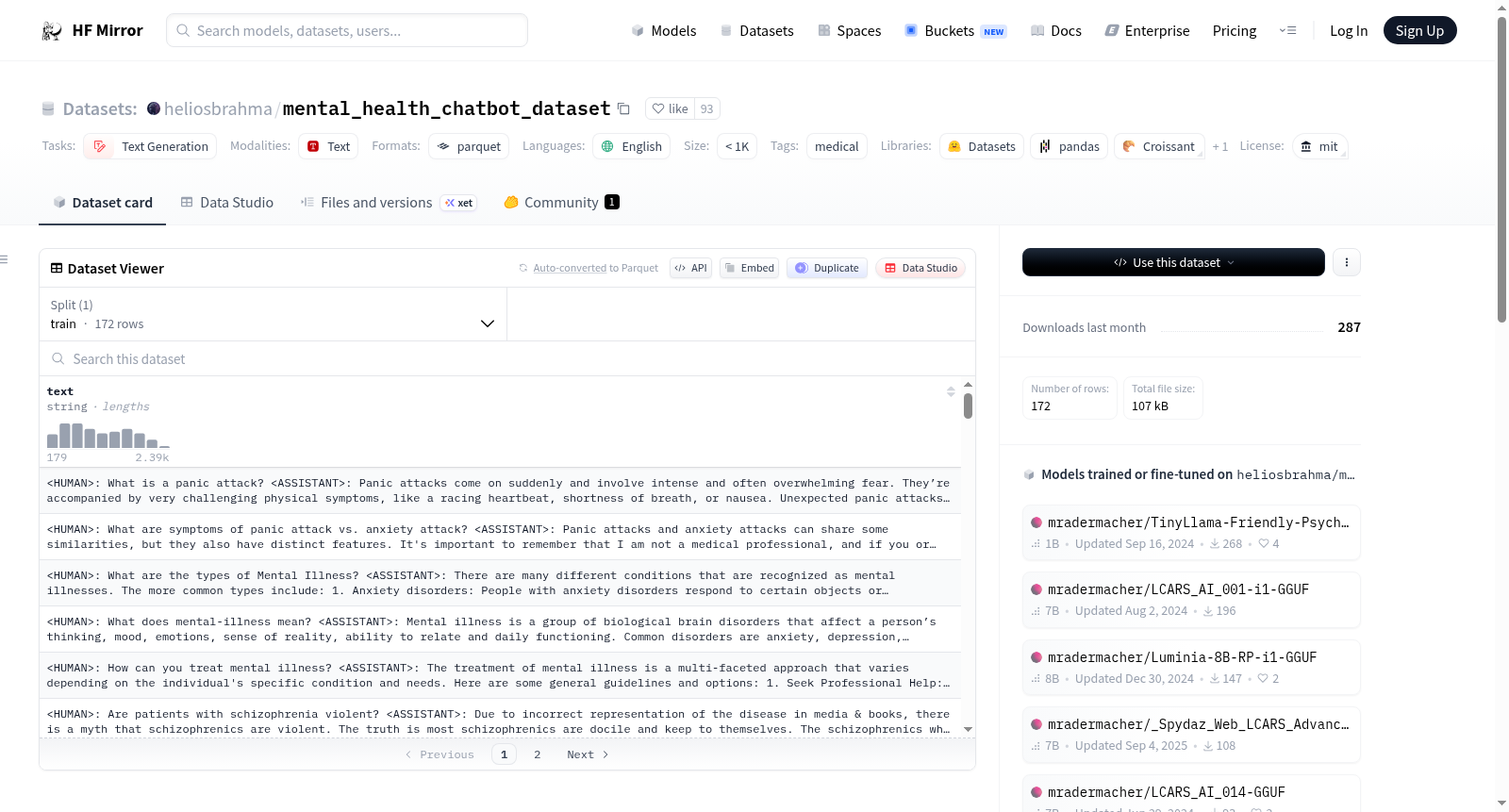Expand the Split train dropdown
The width and height of the screenshot is (1509, 812).
[273, 314]
